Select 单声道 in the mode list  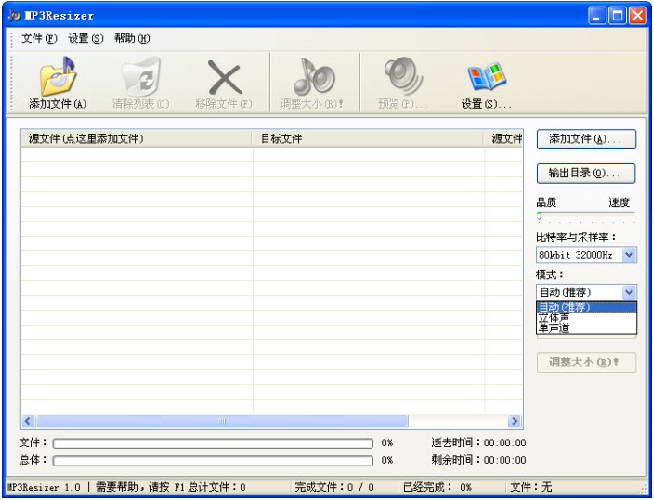point(586,328)
